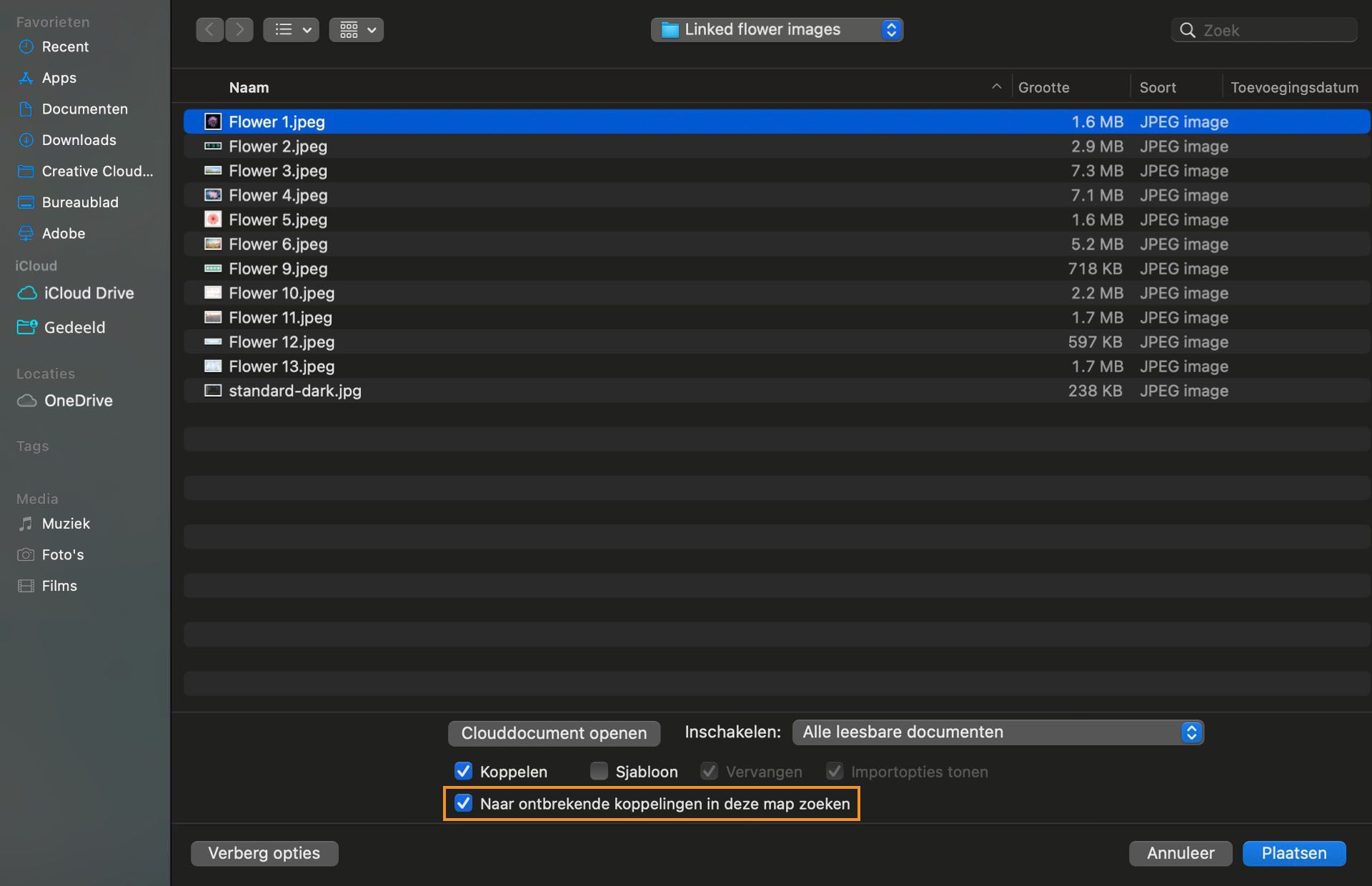The image size is (1372, 886).
Task: Open Muziek media library
Action: [x=66, y=524]
